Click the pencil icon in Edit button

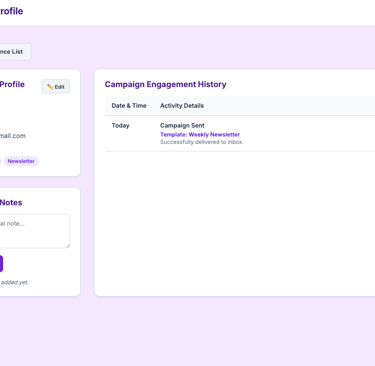50,87
